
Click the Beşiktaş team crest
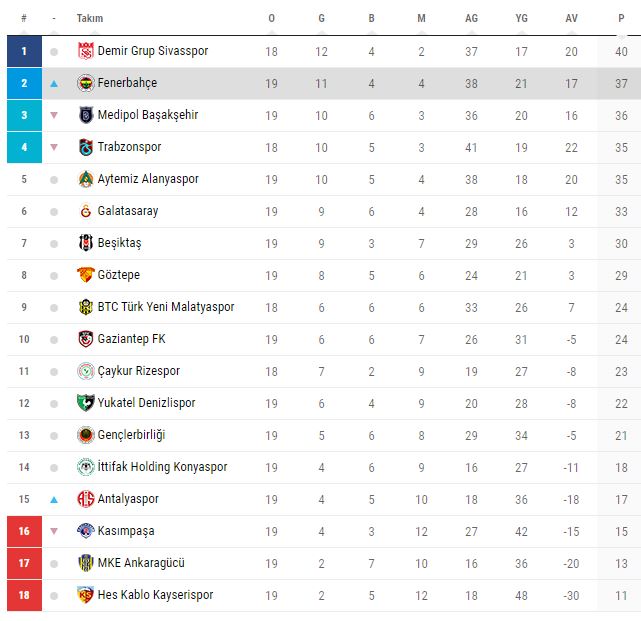point(85,243)
